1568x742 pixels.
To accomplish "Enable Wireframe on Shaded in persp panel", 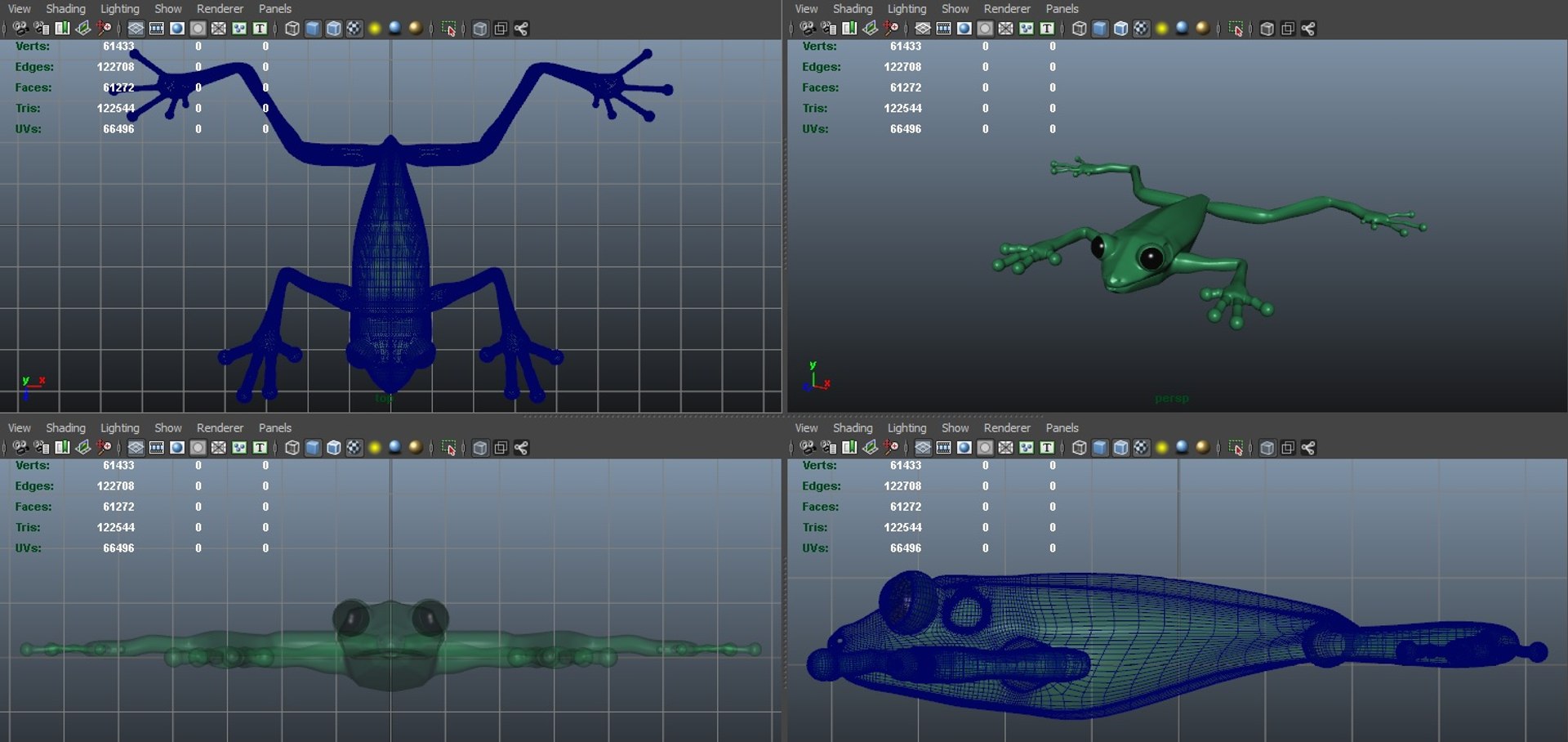I will click(1121, 29).
